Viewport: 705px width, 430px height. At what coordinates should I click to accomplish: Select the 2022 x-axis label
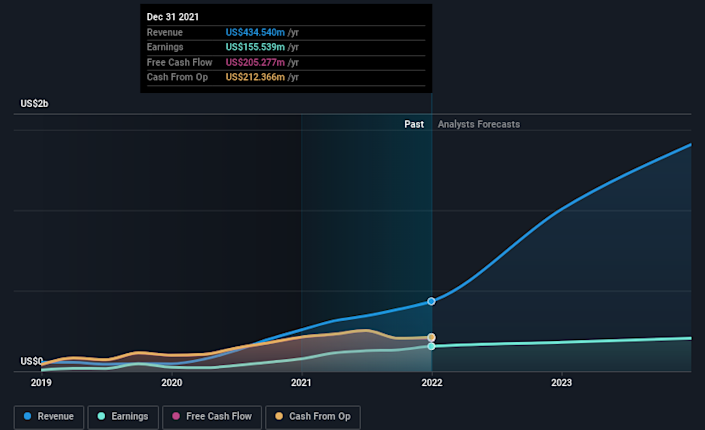click(x=432, y=382)
